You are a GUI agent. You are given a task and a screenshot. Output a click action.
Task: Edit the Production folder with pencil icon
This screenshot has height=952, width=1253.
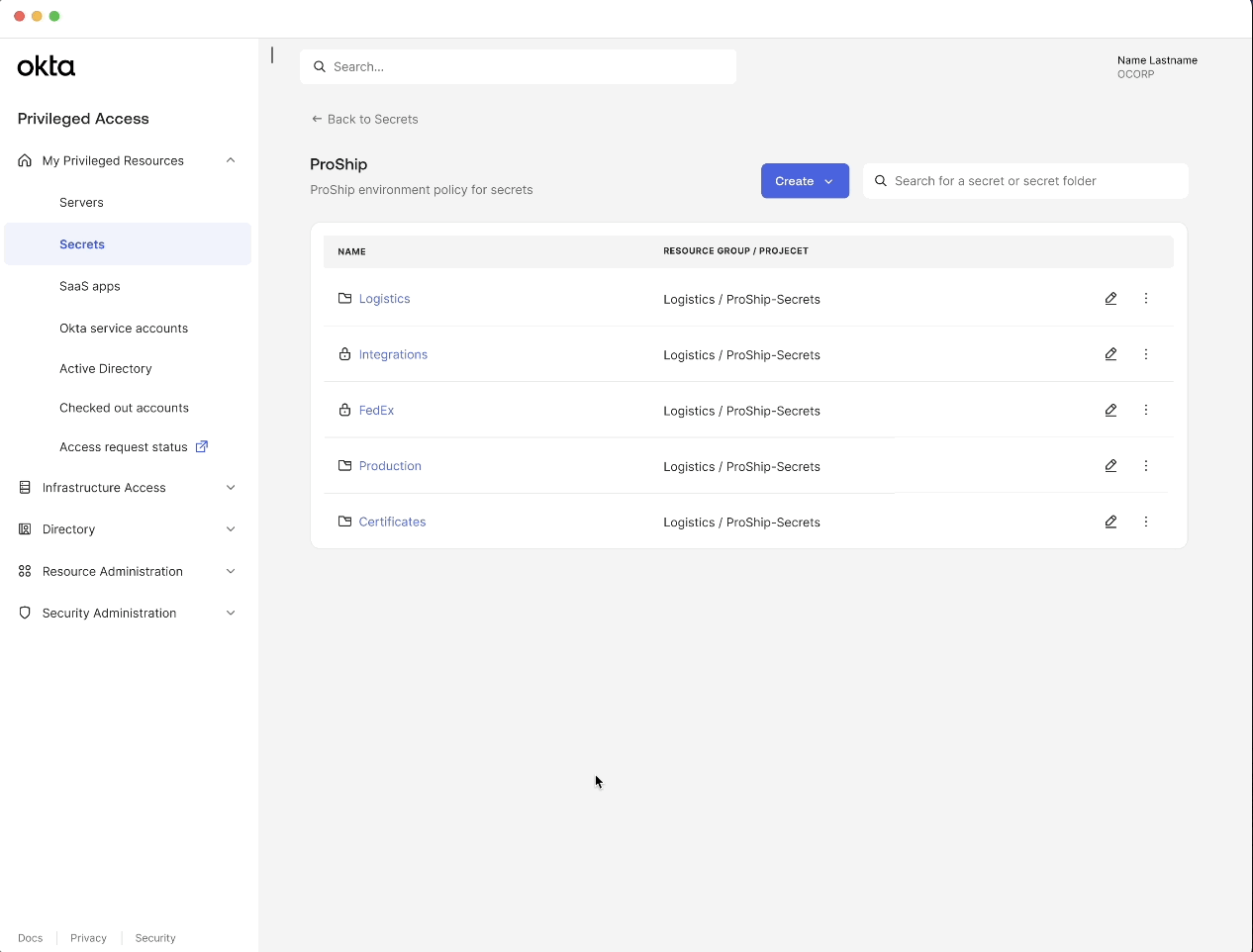point(1110,466)
